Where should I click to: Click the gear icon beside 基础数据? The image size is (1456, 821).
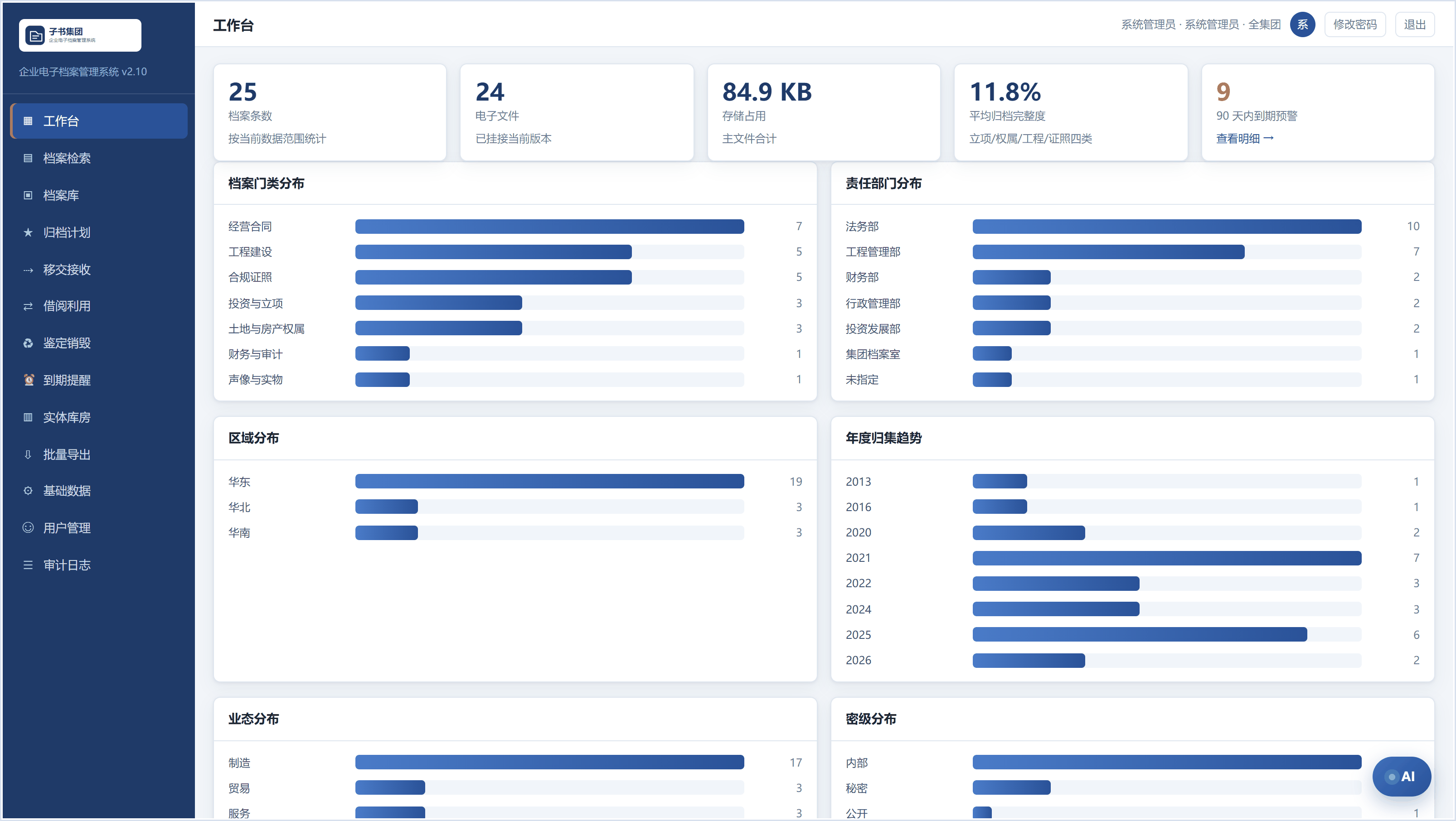28,490
